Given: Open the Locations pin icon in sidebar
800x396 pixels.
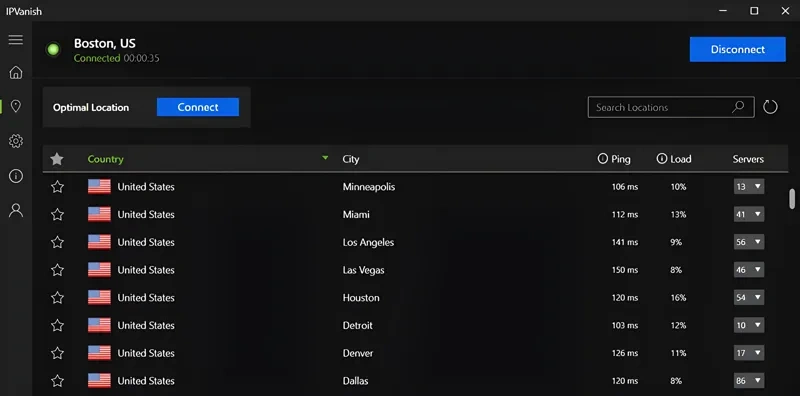Looking at the screenshot, I should [x=16, y=106].
